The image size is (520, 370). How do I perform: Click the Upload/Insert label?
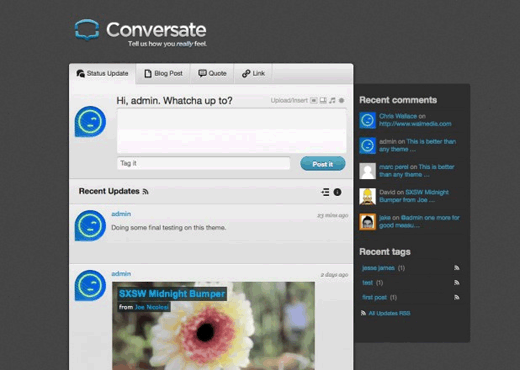(289, 100)
